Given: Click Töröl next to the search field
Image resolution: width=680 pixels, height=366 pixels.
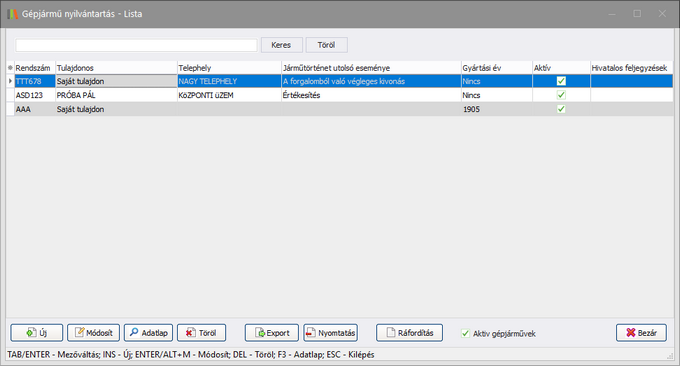Looking at the screenshot, I should (x=327, y=45).
